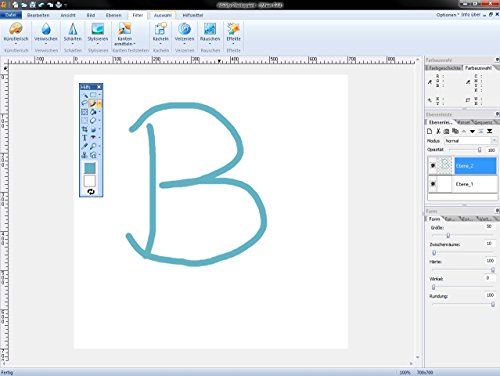Select the Text tool in toolbox
Viewport: 500px width, 376px height.
[x=84, y=137]
